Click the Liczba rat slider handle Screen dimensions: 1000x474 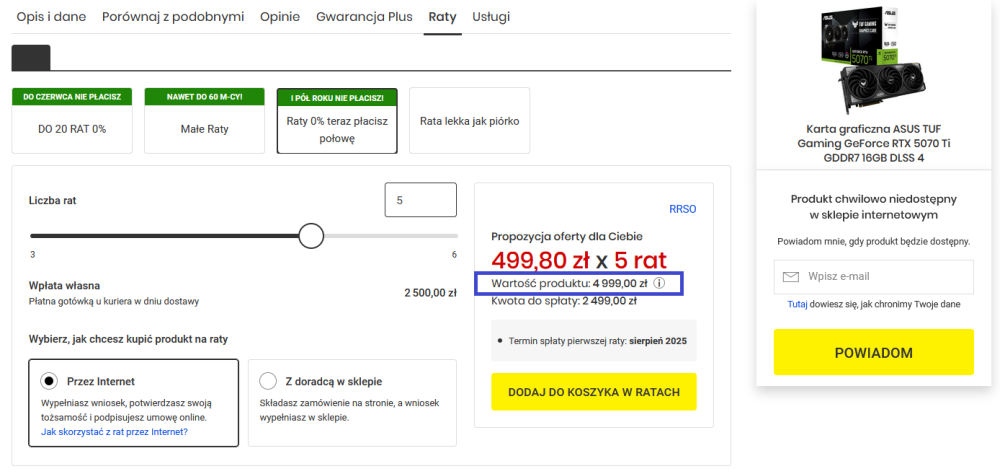pos(311,235)
